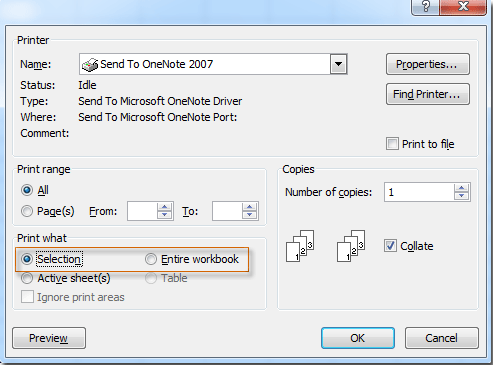
Task: Confirm printing with OK
Action: [358, 338]
